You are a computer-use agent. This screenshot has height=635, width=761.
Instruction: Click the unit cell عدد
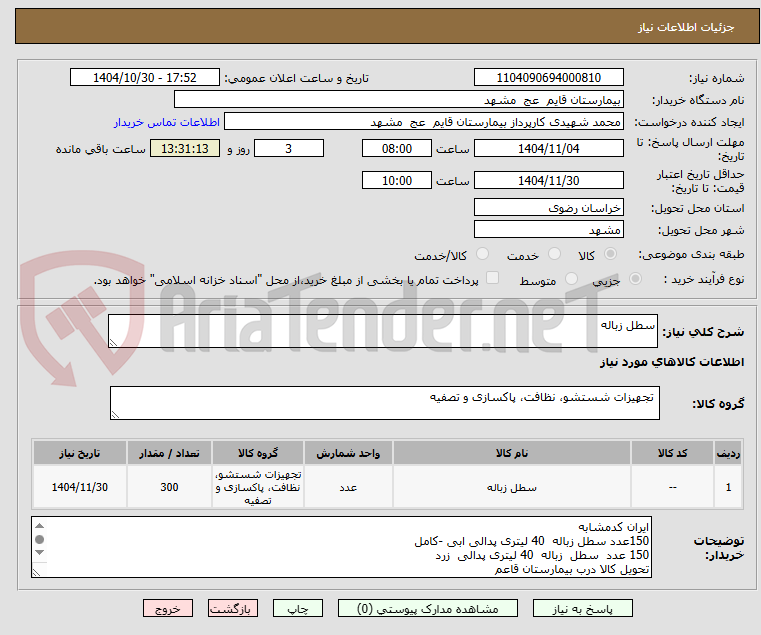(x=348, y=487)
